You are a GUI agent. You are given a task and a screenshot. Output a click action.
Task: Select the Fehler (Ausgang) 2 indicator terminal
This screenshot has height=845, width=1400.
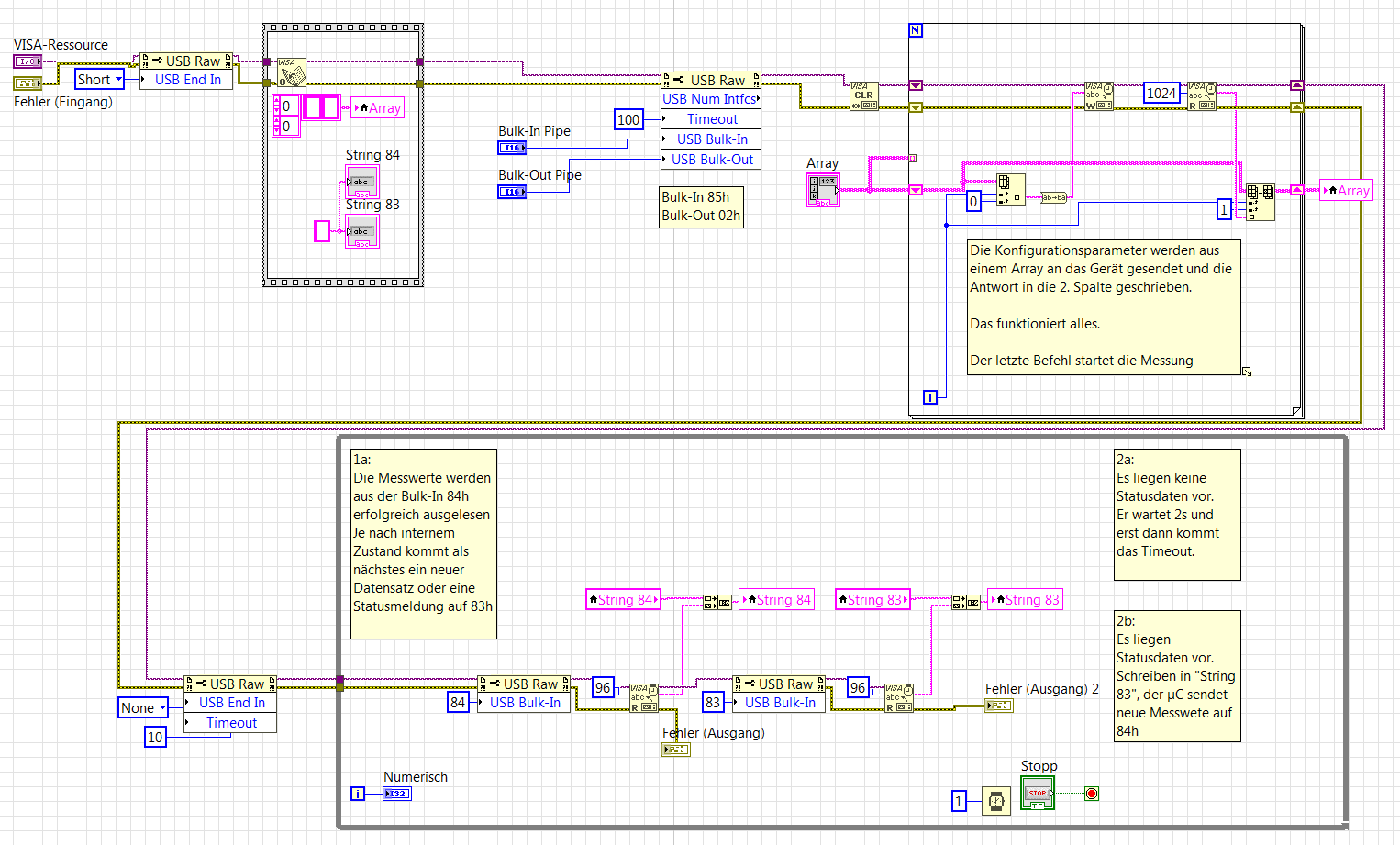[x=999, y=706]
